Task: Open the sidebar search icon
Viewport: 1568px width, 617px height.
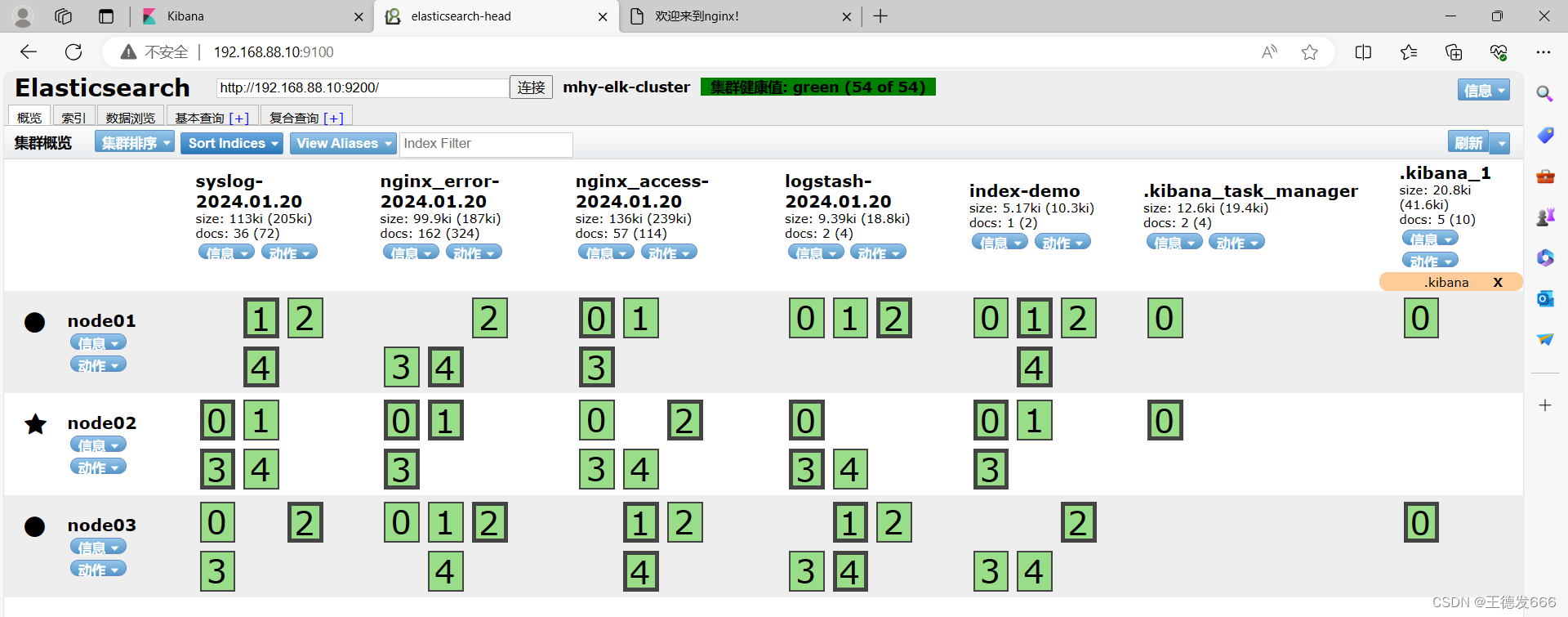Action: pyautogui.click(x=1544, y=94)
